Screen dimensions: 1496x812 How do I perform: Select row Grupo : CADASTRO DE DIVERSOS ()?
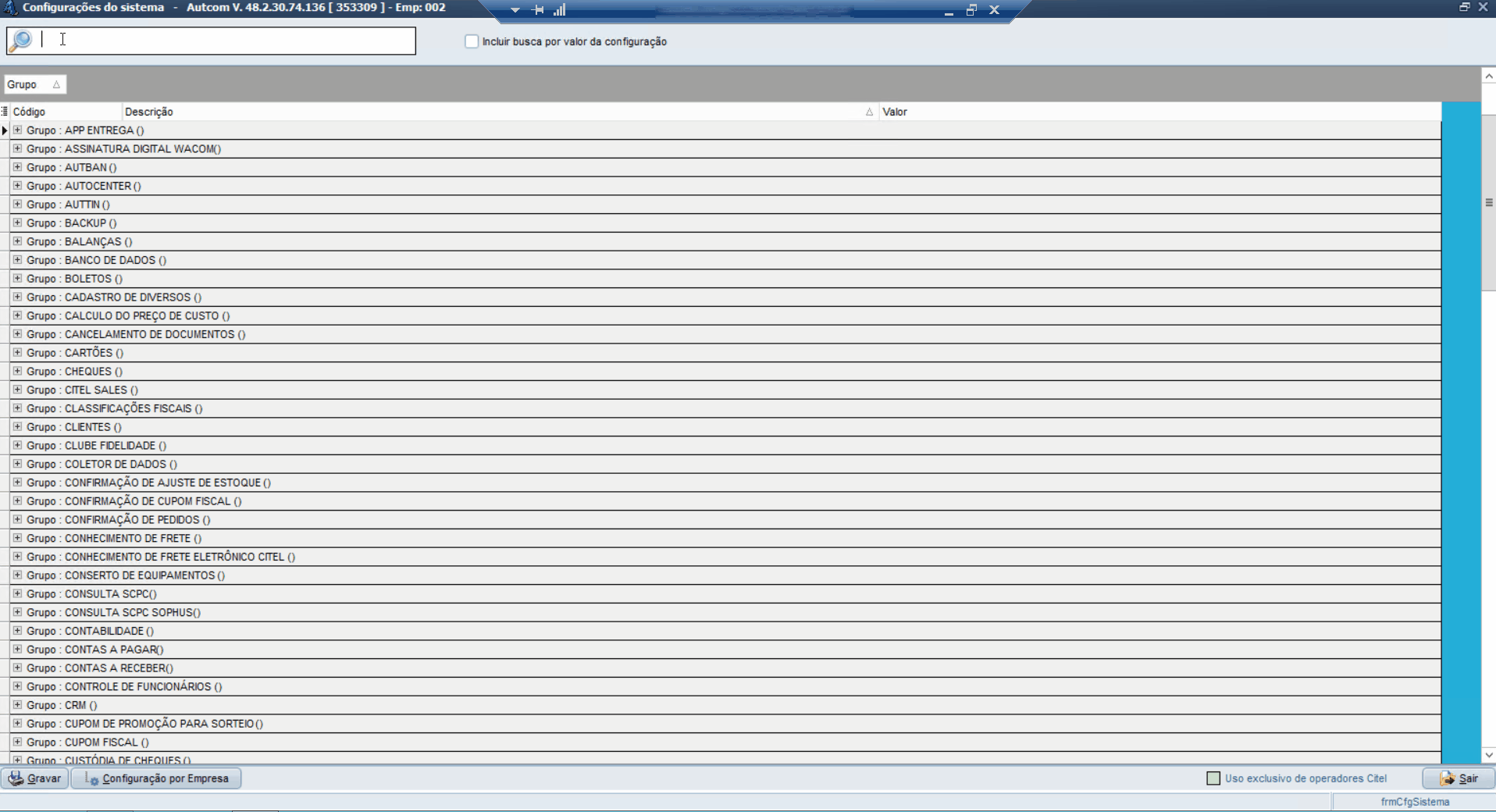coord(726,297)
